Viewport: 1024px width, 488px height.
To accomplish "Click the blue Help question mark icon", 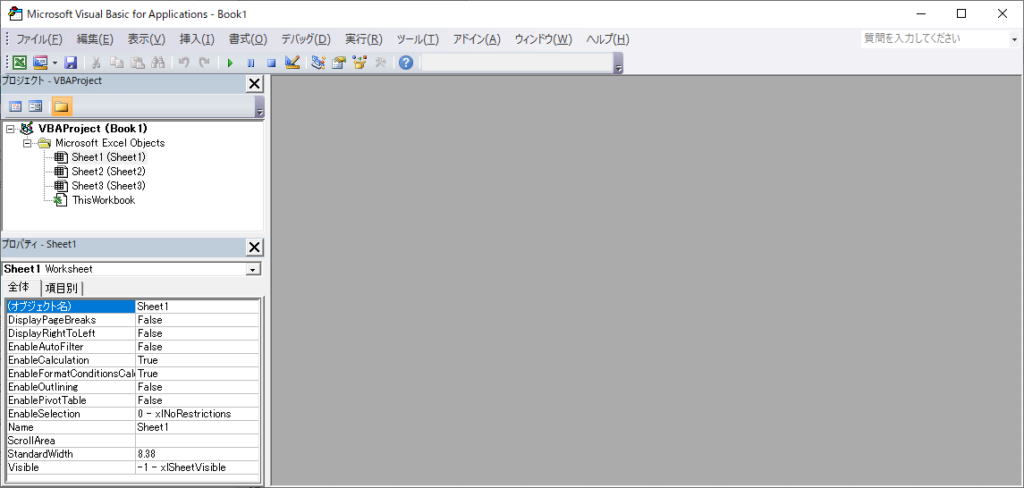I will point(405,62).
